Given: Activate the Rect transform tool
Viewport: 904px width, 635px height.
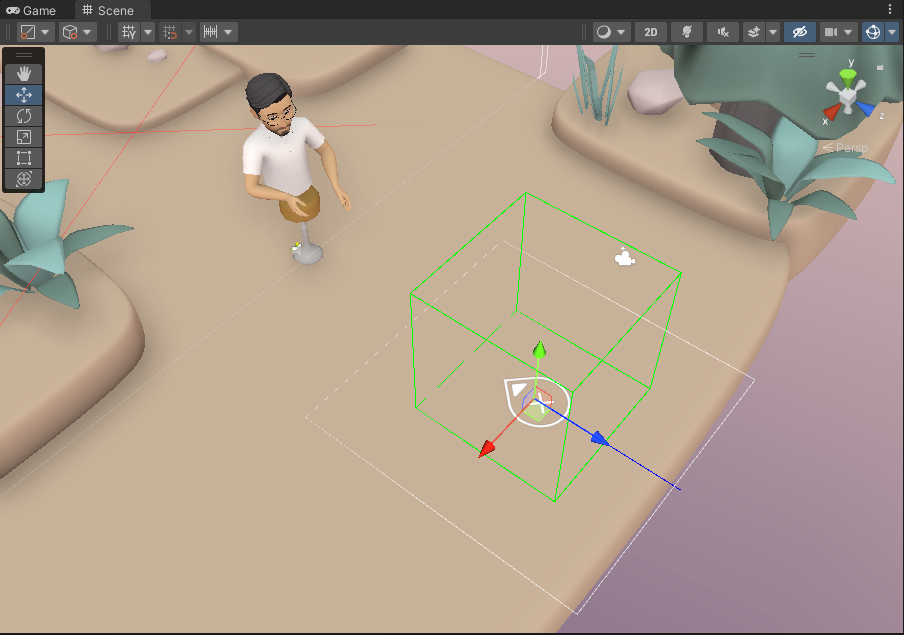Looking at the screenshot, I should tap(23, 158).
